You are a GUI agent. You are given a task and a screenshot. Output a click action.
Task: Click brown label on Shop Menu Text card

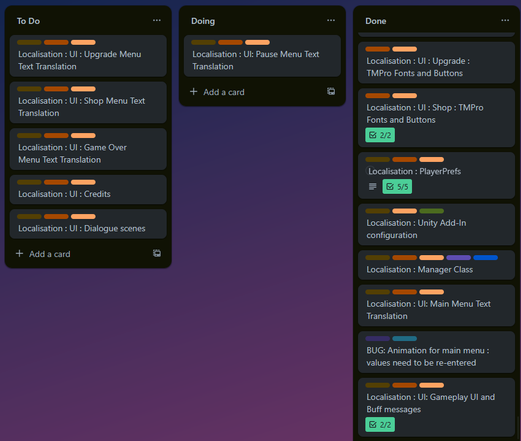(x=29, y=89)
